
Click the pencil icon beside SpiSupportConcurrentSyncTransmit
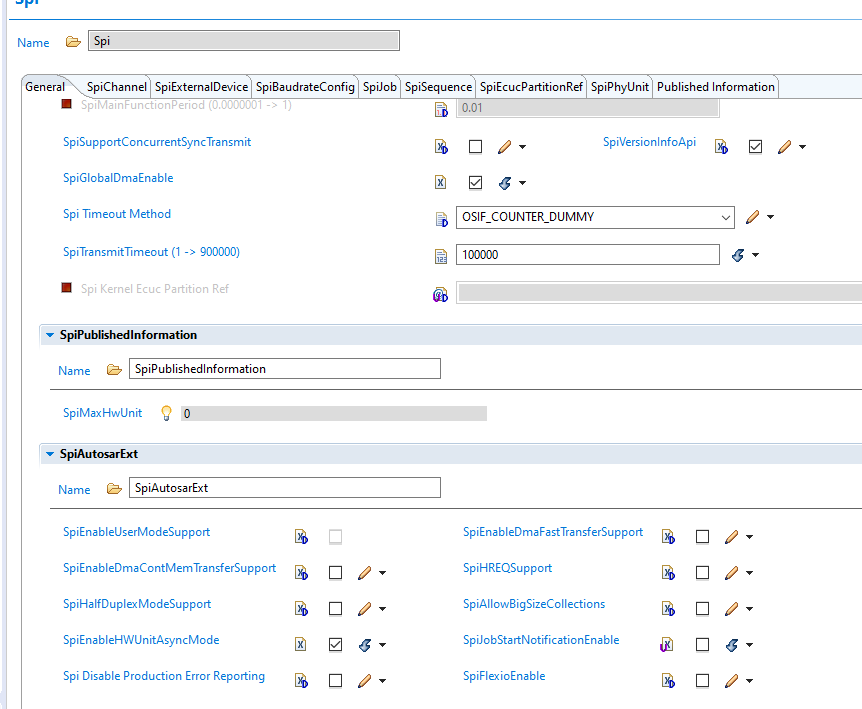click(x=505, y=147)
